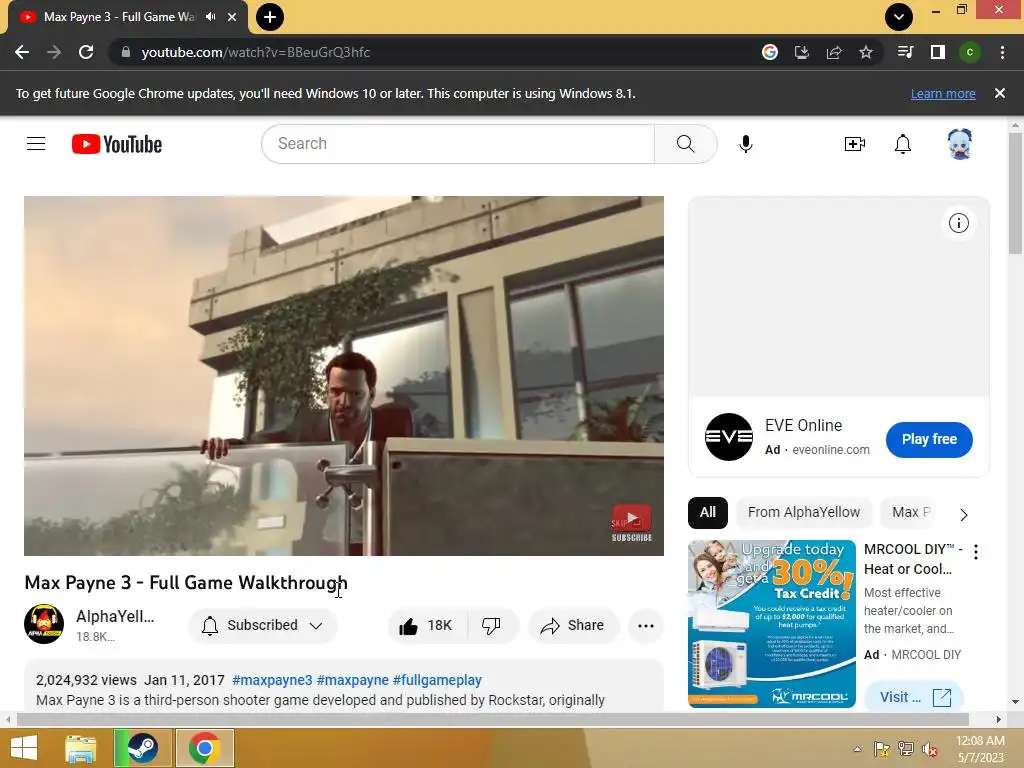This screenshot has width=1024, height=768.
Task: Show ad info on EVE Online ad
Action: pyautogui.click(x=958, y=223)
